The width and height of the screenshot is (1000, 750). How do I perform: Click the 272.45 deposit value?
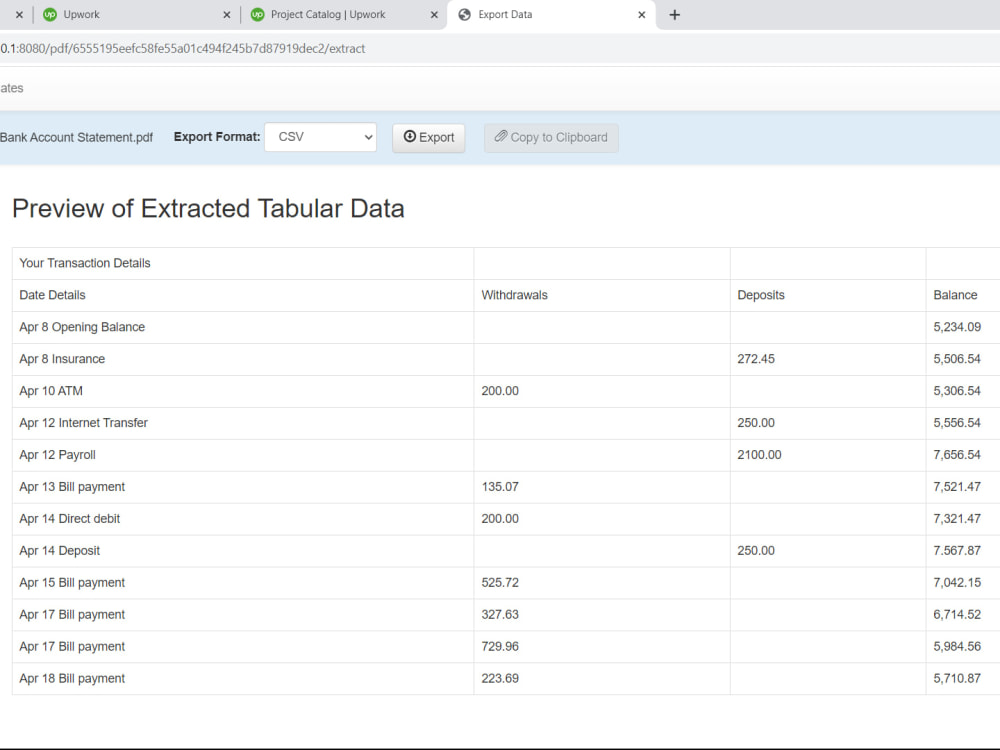pos(756,359)
